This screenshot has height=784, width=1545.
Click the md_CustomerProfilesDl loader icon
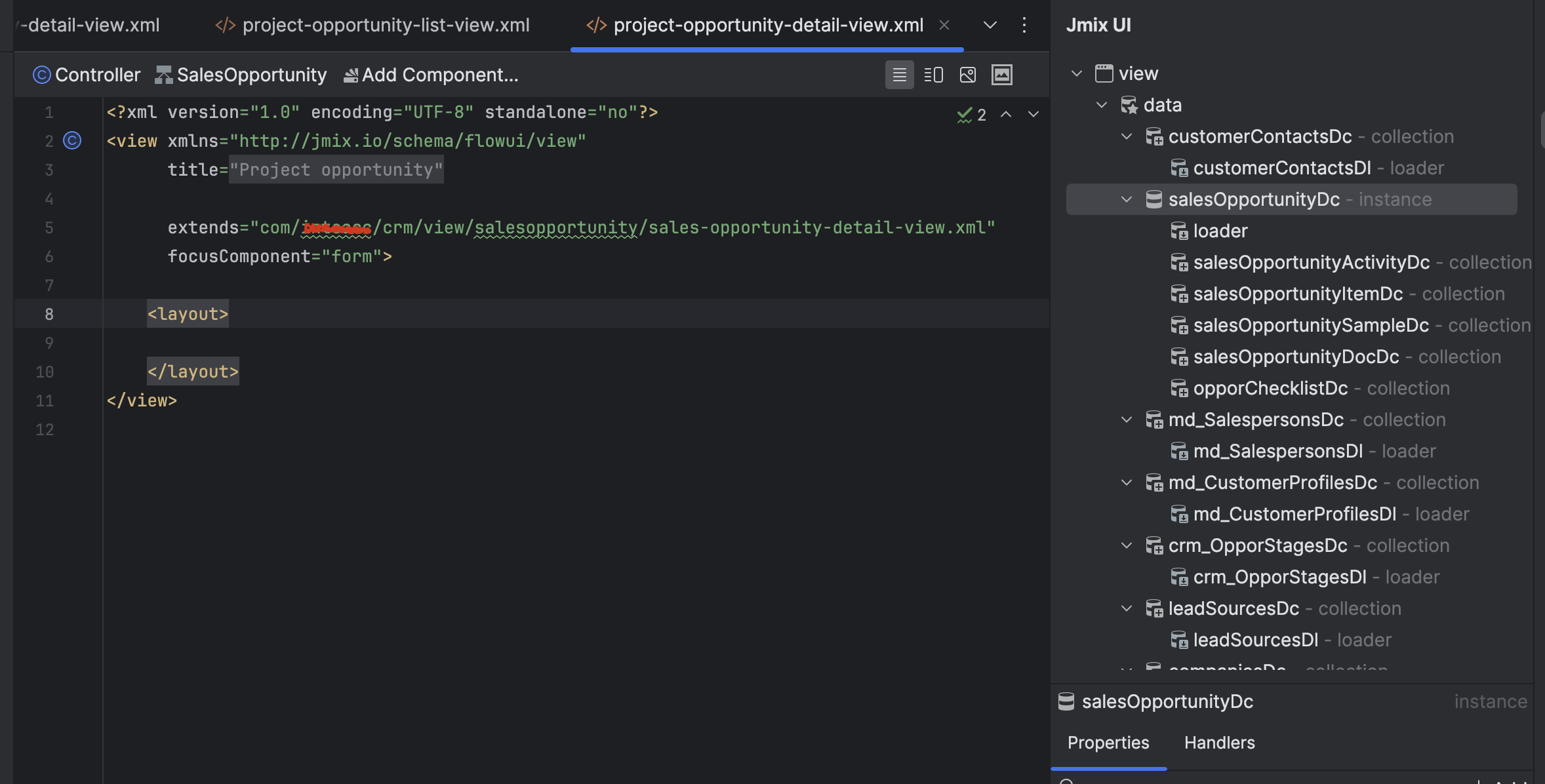[x=1179, y=514]
